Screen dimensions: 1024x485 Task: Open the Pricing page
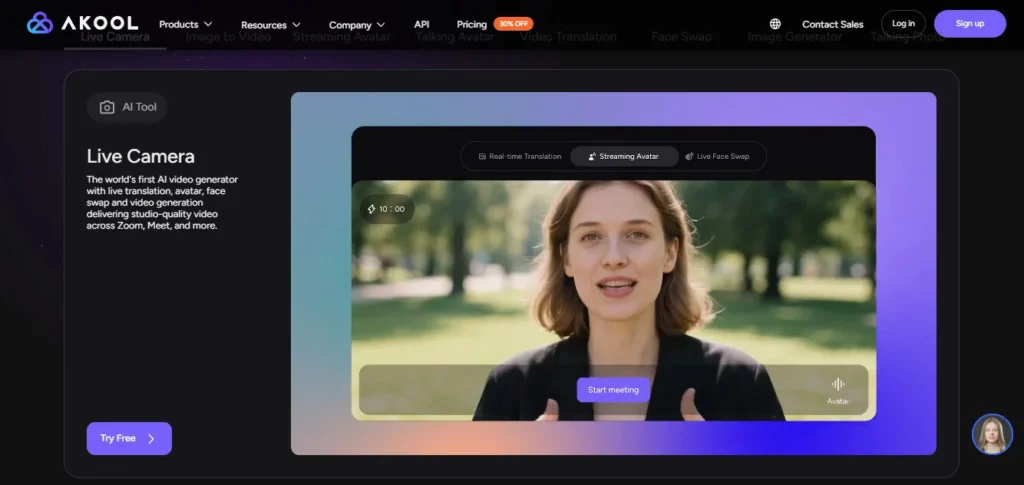pyautogui.click(x=471, y=24)
